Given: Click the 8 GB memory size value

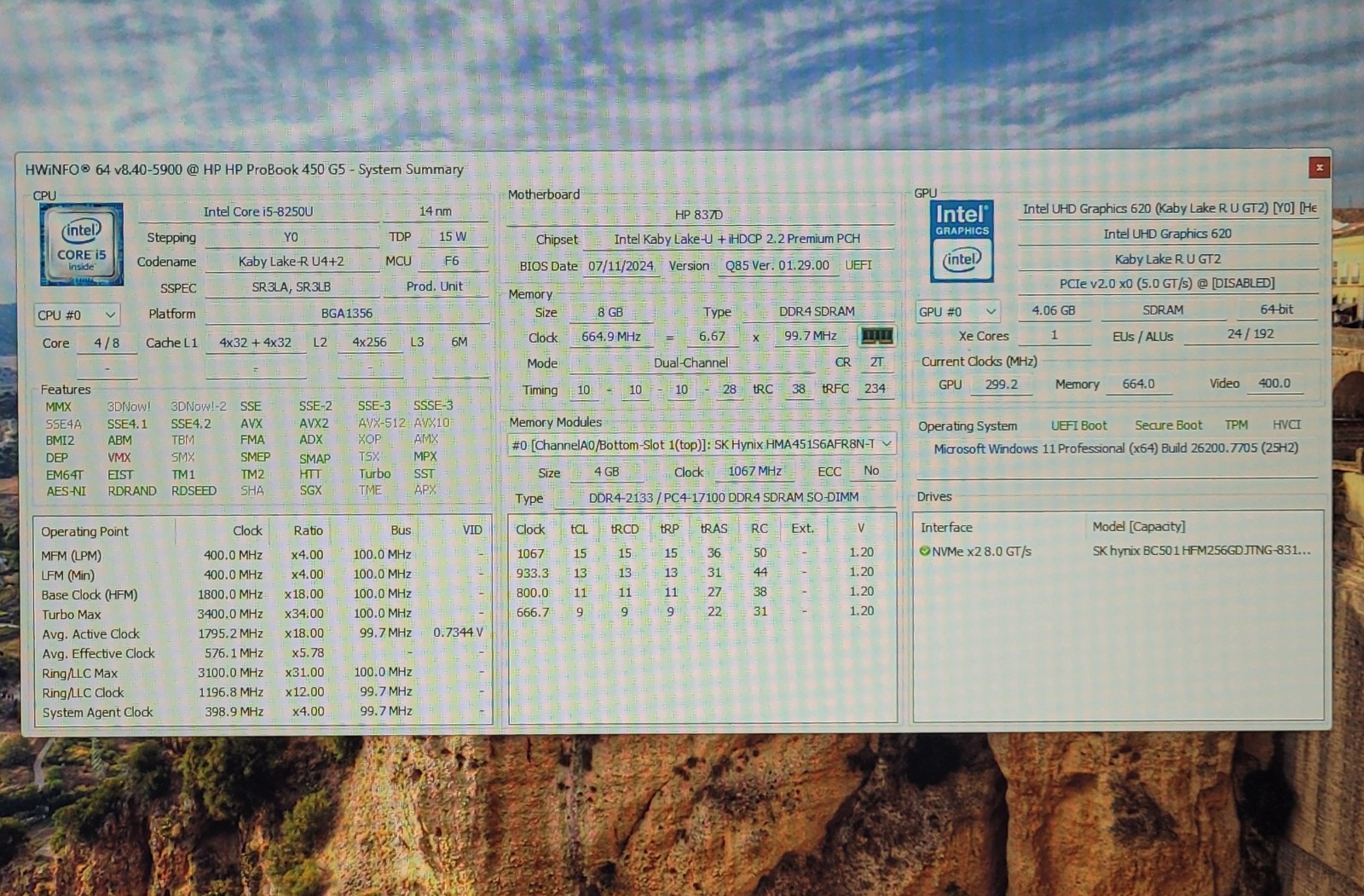Looking at the screenshot, I should pos(610,312).
